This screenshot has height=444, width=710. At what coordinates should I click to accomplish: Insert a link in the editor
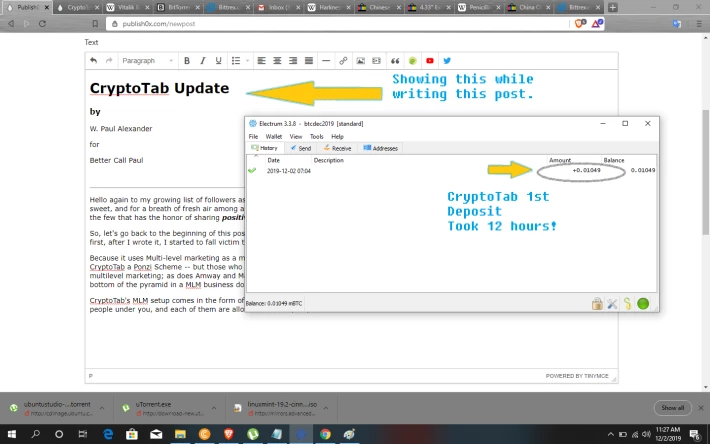coord(343,61)
